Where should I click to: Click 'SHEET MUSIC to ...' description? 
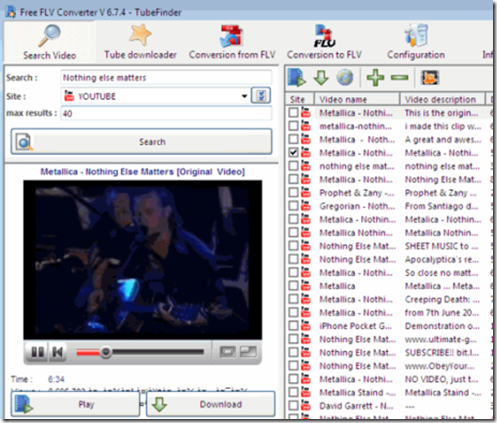click(441, 246)
